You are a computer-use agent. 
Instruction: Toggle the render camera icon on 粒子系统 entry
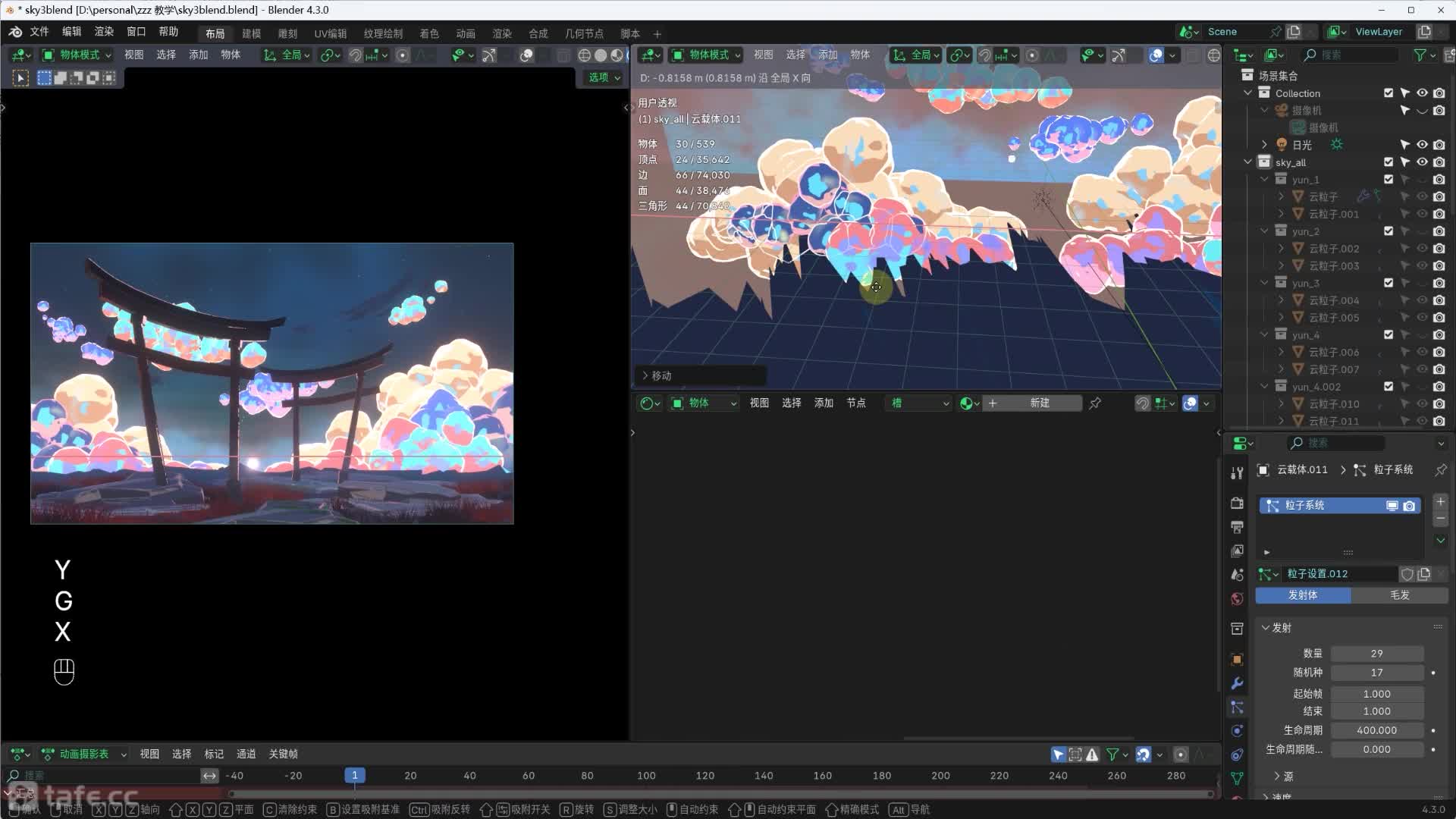click(1409, 506)
